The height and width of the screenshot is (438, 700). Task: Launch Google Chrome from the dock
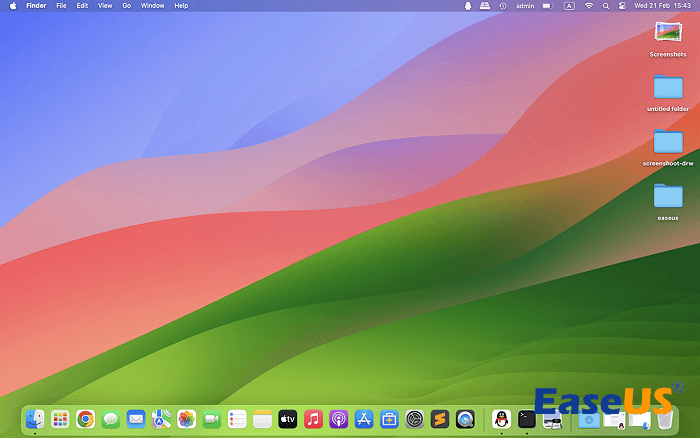point(86,419)
